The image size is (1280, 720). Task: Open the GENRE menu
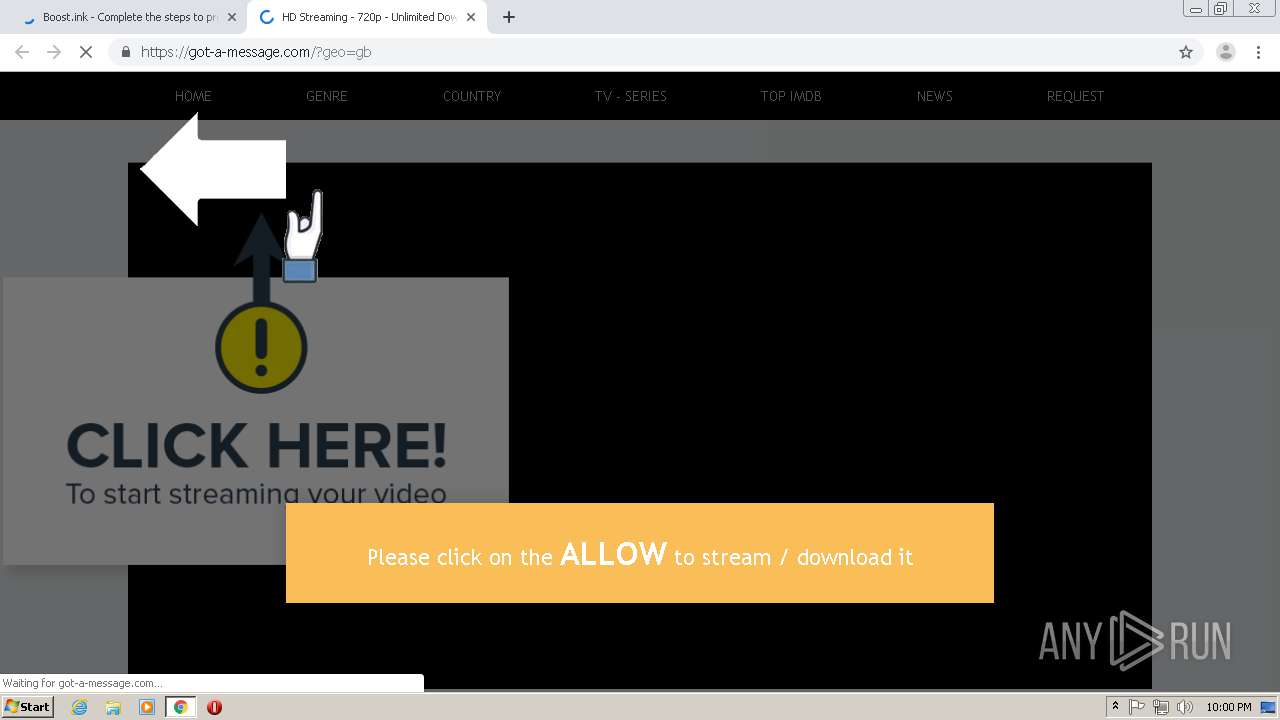(327, 96)
